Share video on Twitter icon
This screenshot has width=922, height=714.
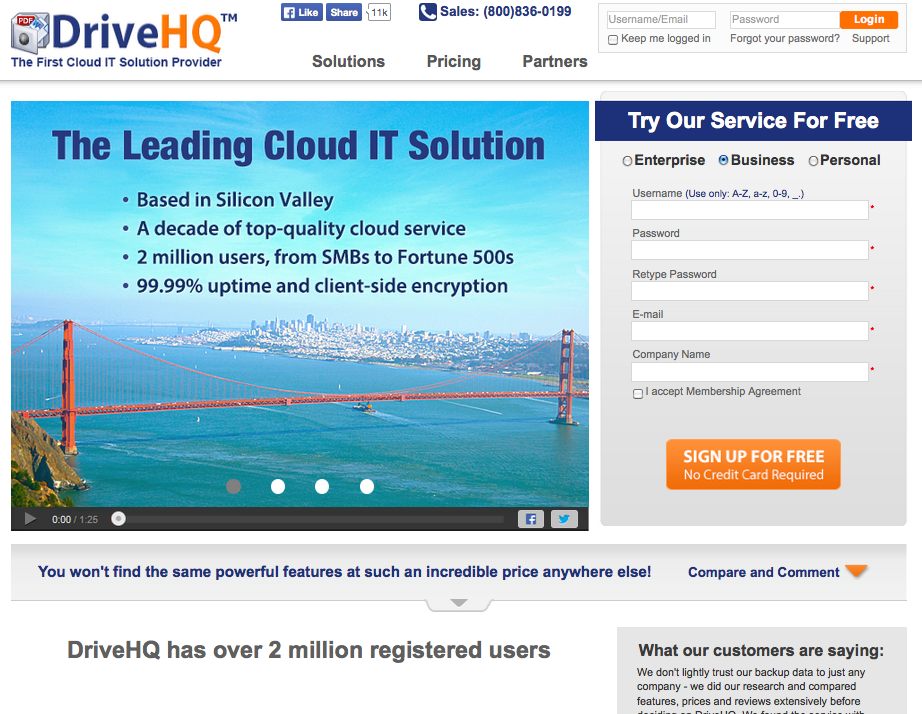pyautogui.click(x=564, y=519)
